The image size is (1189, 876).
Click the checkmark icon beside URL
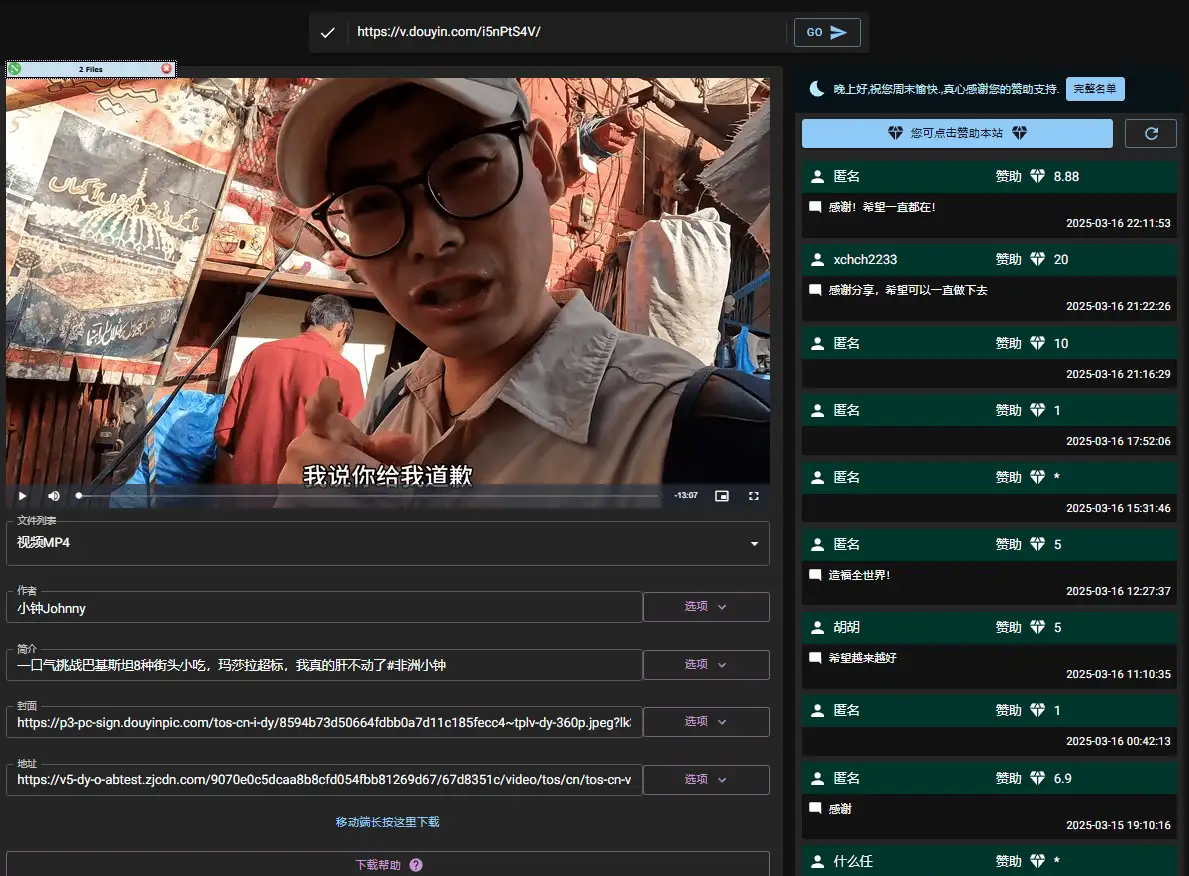(x=327, y=32)
